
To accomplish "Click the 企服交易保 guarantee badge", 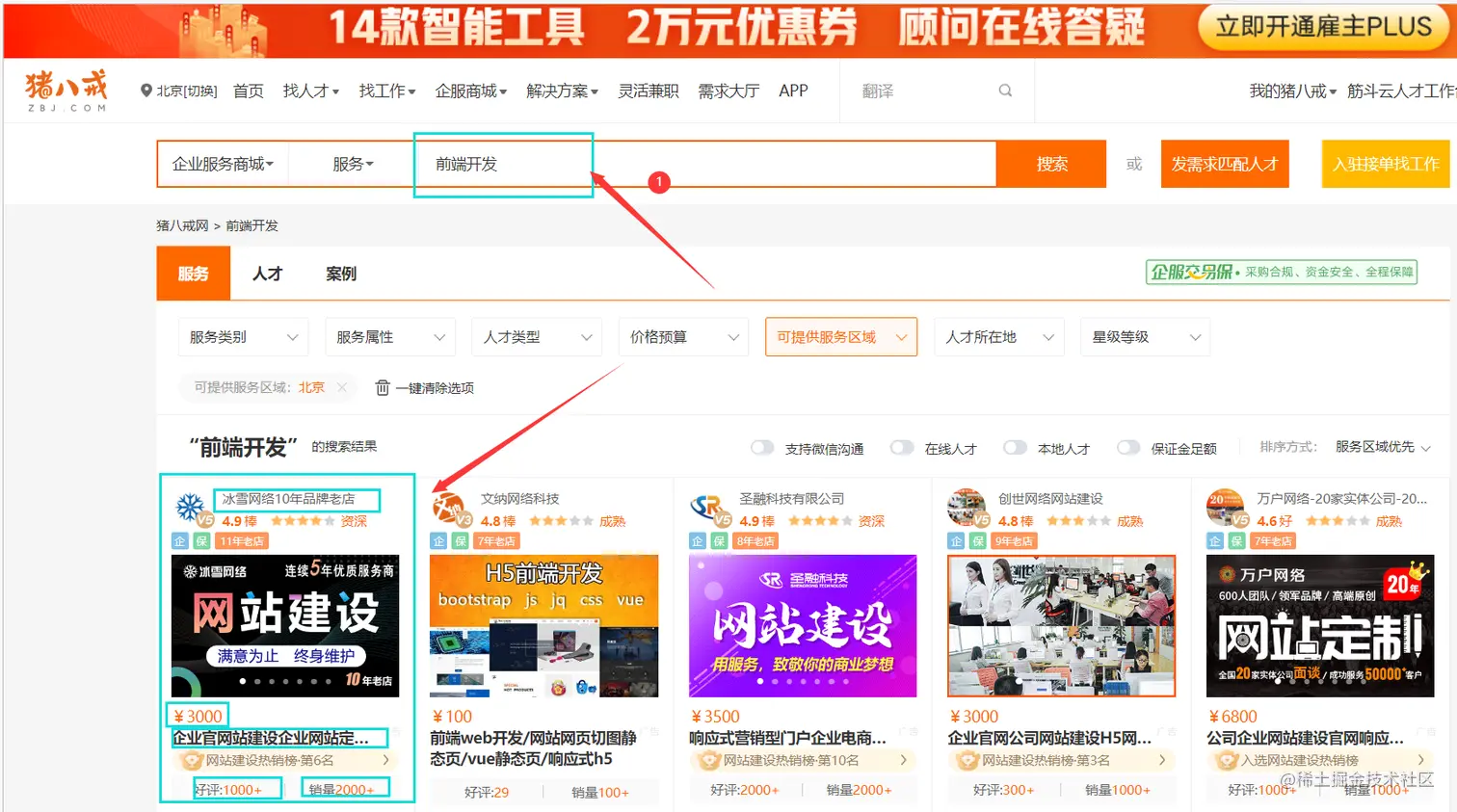I will pyautogui.click(x=1282, y=273).
